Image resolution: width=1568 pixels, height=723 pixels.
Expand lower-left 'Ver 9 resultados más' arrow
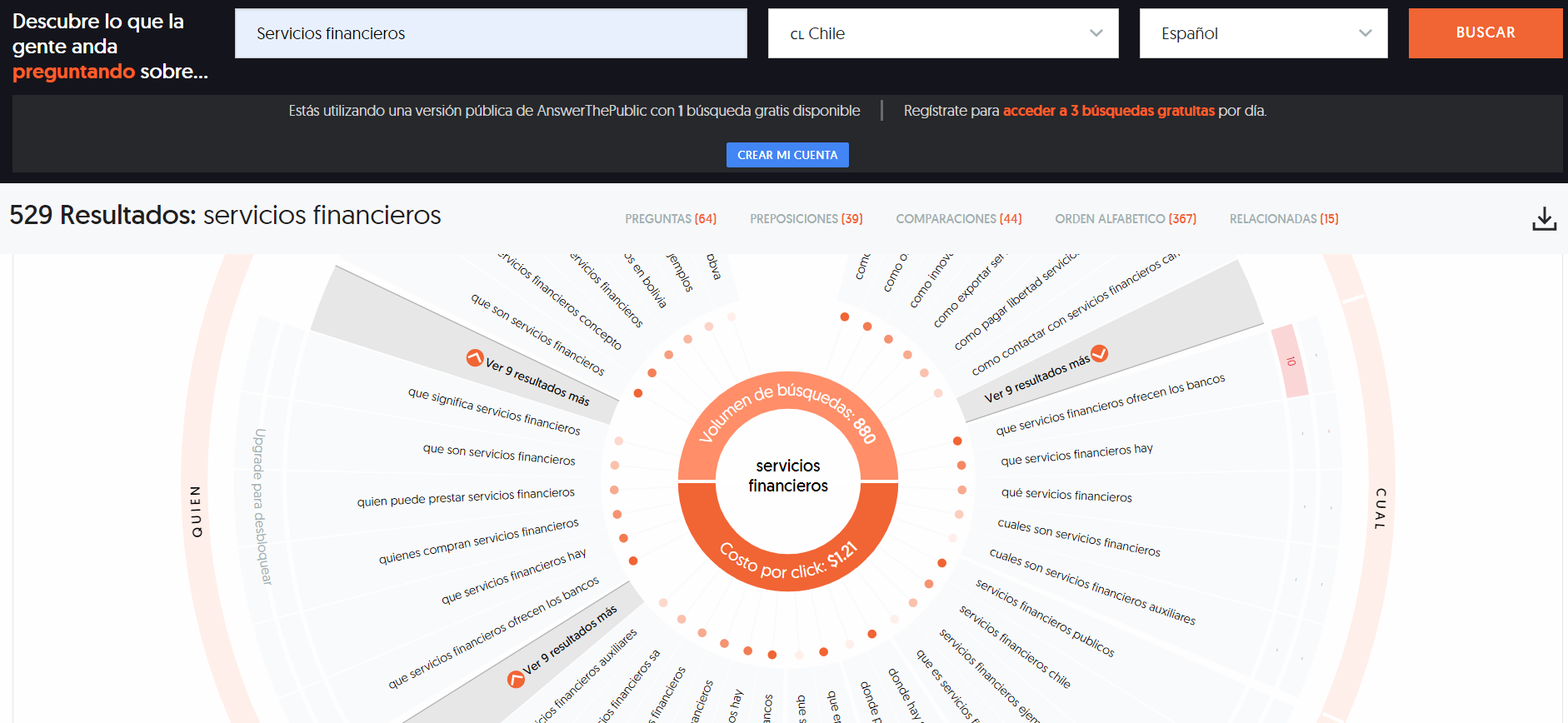[x=517, y=680]
